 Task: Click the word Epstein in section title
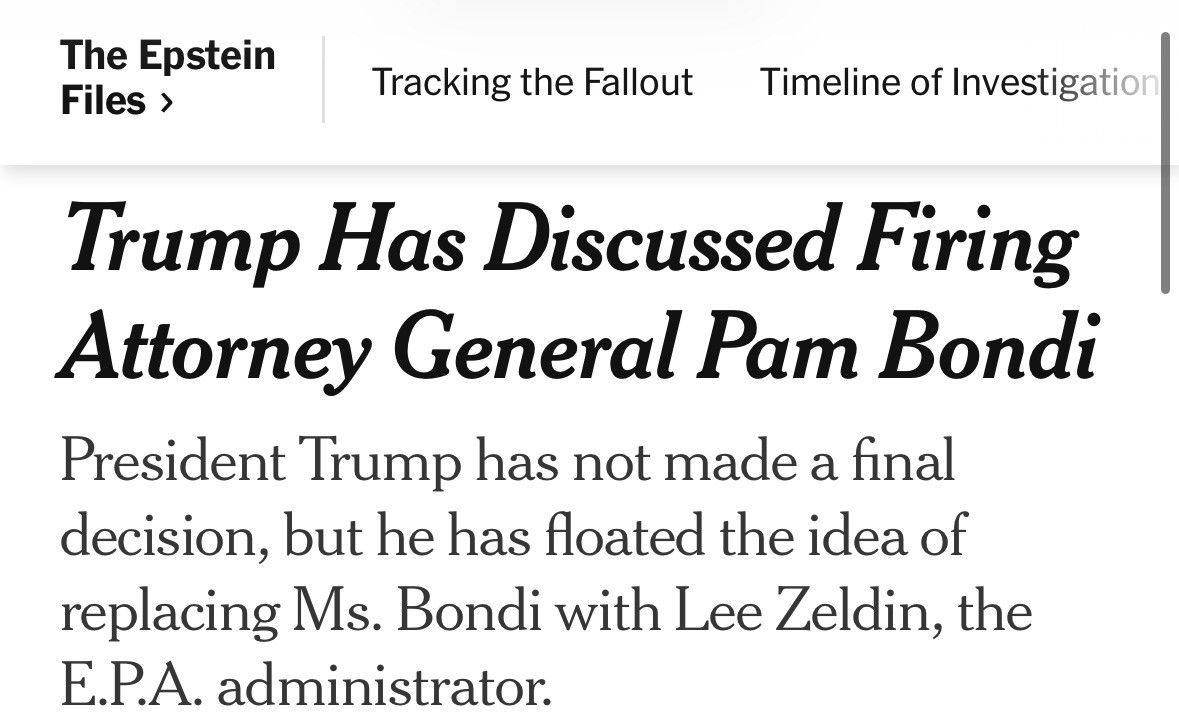click(x=207, y=56)
